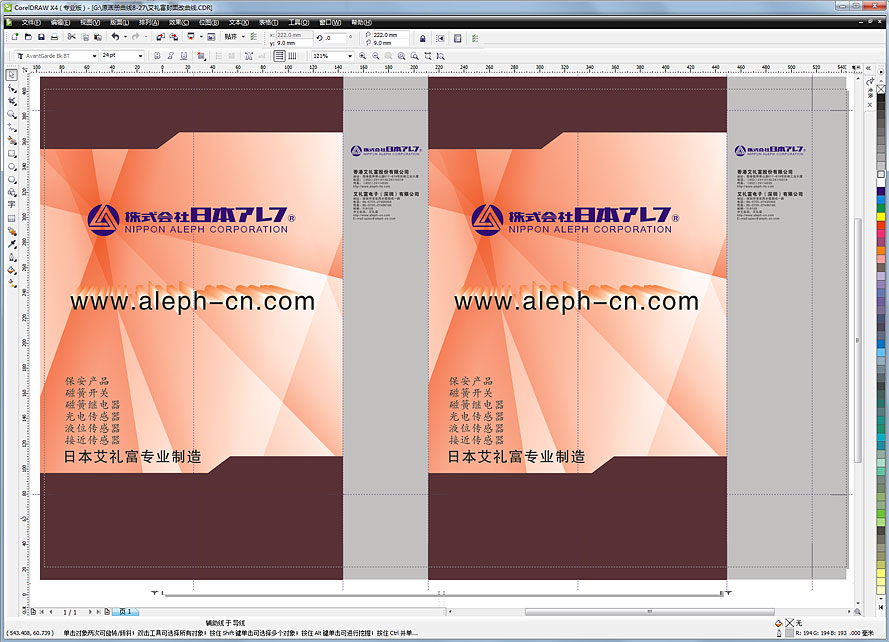Screen dimensions: 889x642
Task: Expand the 24 pt font size dropdown
Action: pyautogui.click(x=140, y=56)
